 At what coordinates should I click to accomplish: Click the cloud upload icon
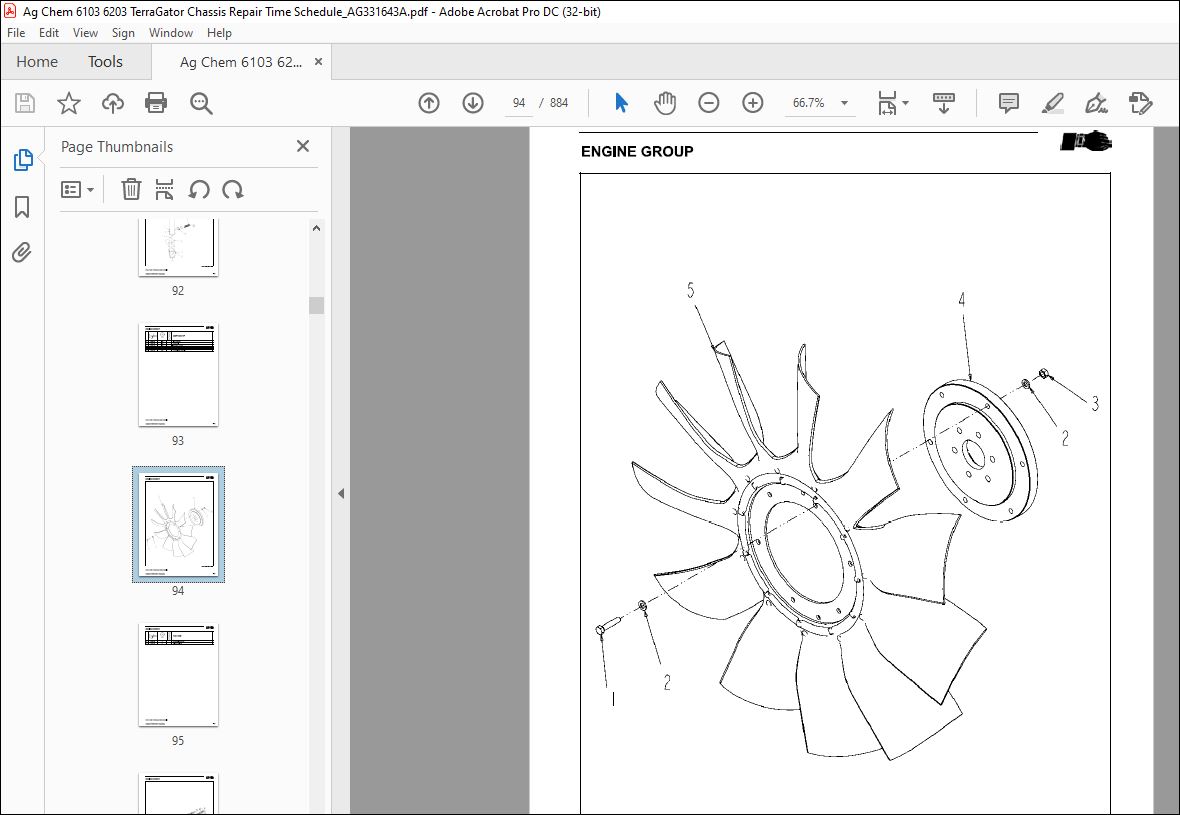[x=113, y=103]
